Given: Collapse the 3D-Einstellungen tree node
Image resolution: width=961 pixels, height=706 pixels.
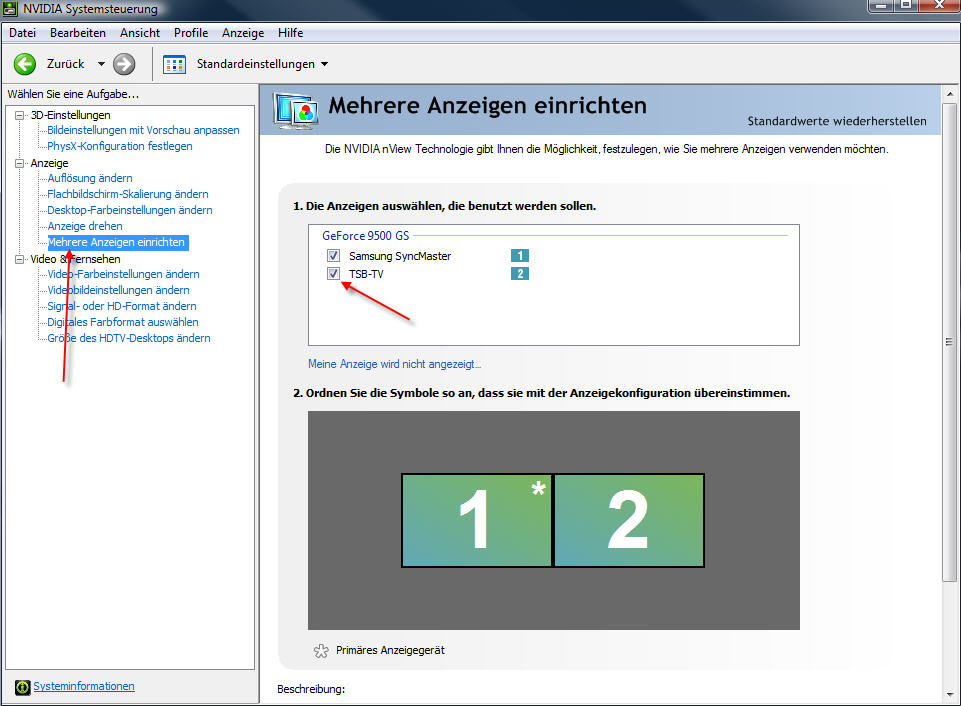Looking at the screenshot, I should click(x=20, y=115).
